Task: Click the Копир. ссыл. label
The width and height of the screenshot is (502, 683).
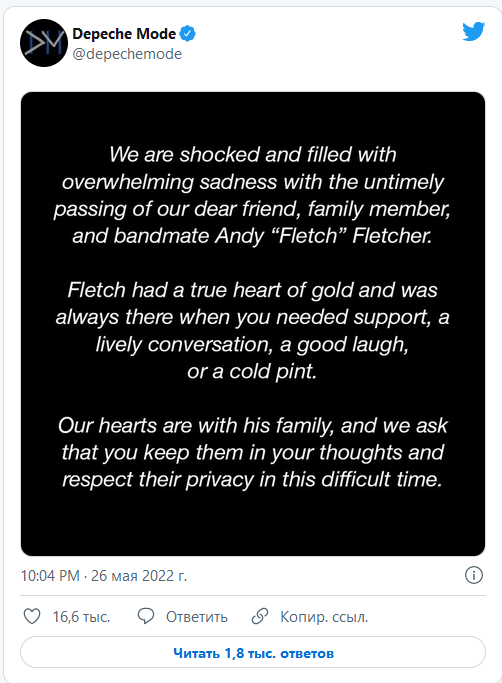Action: tap(324, 617)
